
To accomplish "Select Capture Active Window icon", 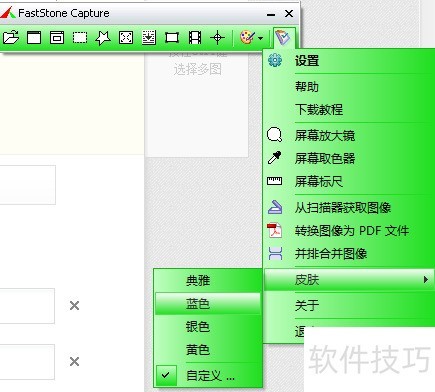I will click(34, 37).
